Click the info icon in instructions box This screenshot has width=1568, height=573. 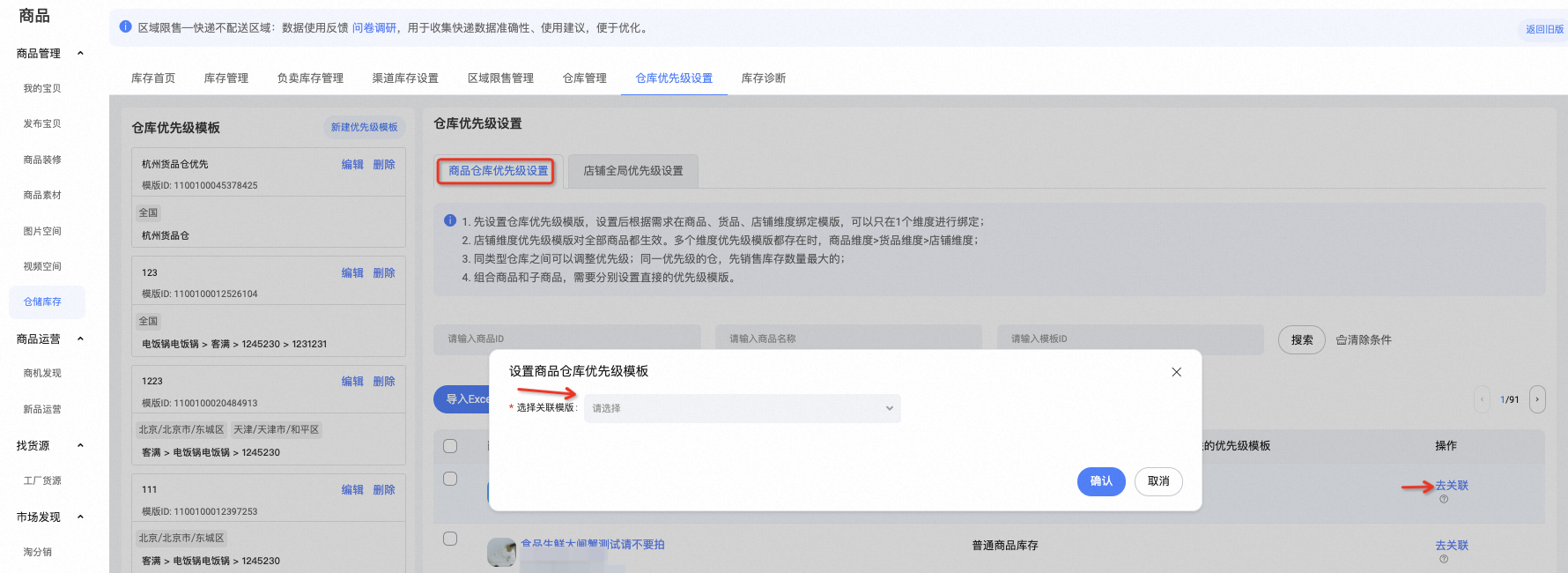point(450,220)
